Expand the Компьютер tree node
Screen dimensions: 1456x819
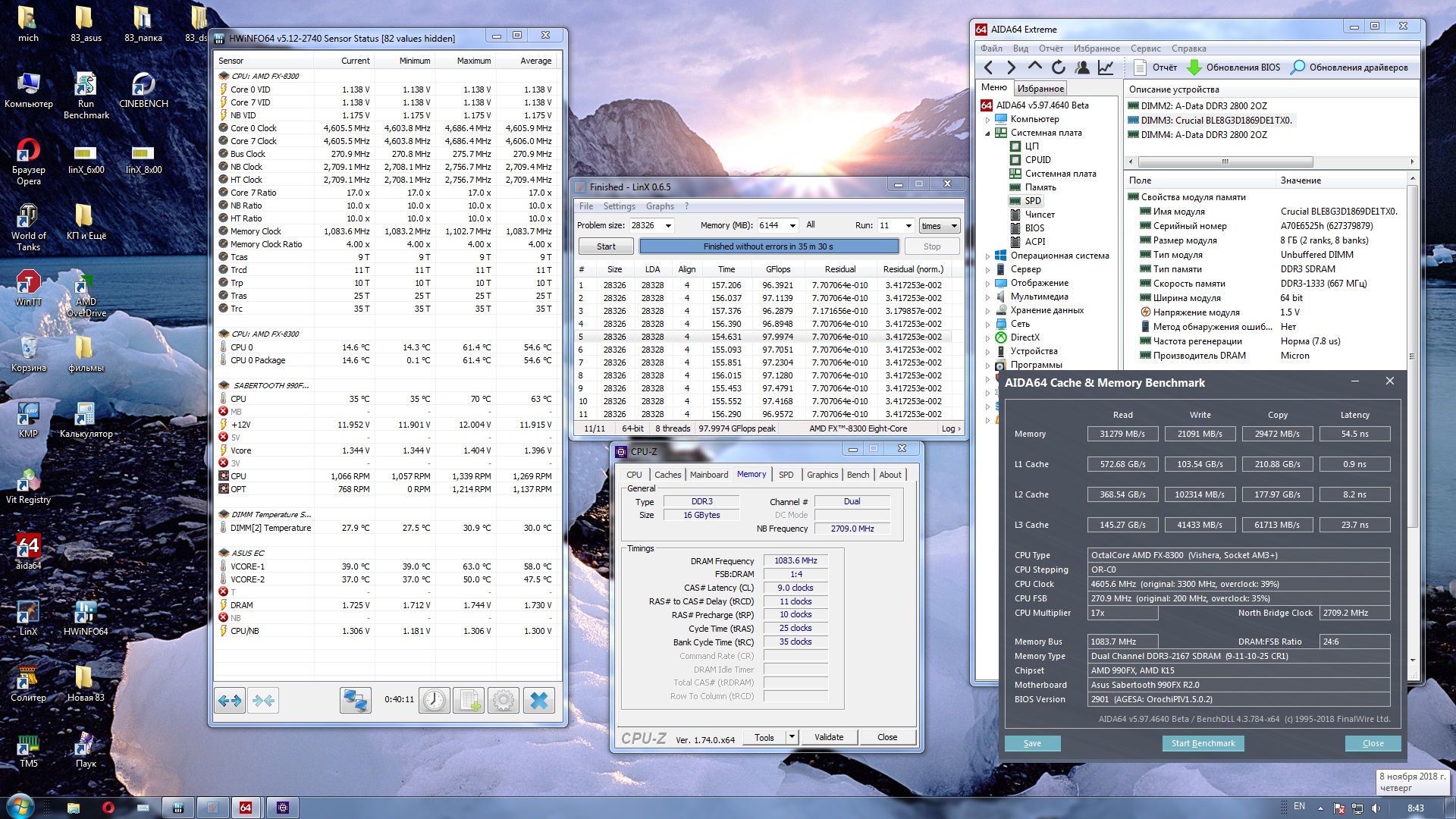987,120
